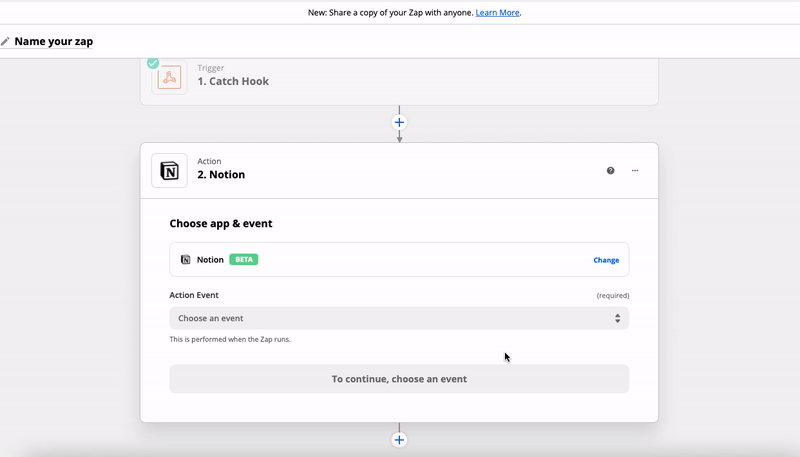This screenshot has width=800, height=457.
Task: Click the green checkmark on trigger step
Action: pos(153,63)
